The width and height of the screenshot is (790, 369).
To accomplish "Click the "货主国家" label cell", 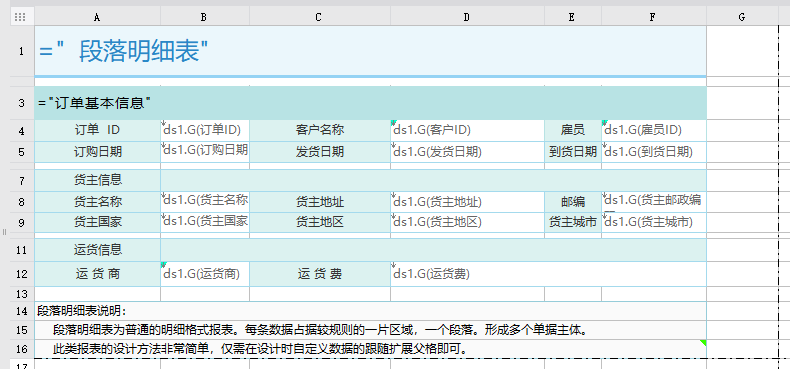I will (x=97, y=222).
